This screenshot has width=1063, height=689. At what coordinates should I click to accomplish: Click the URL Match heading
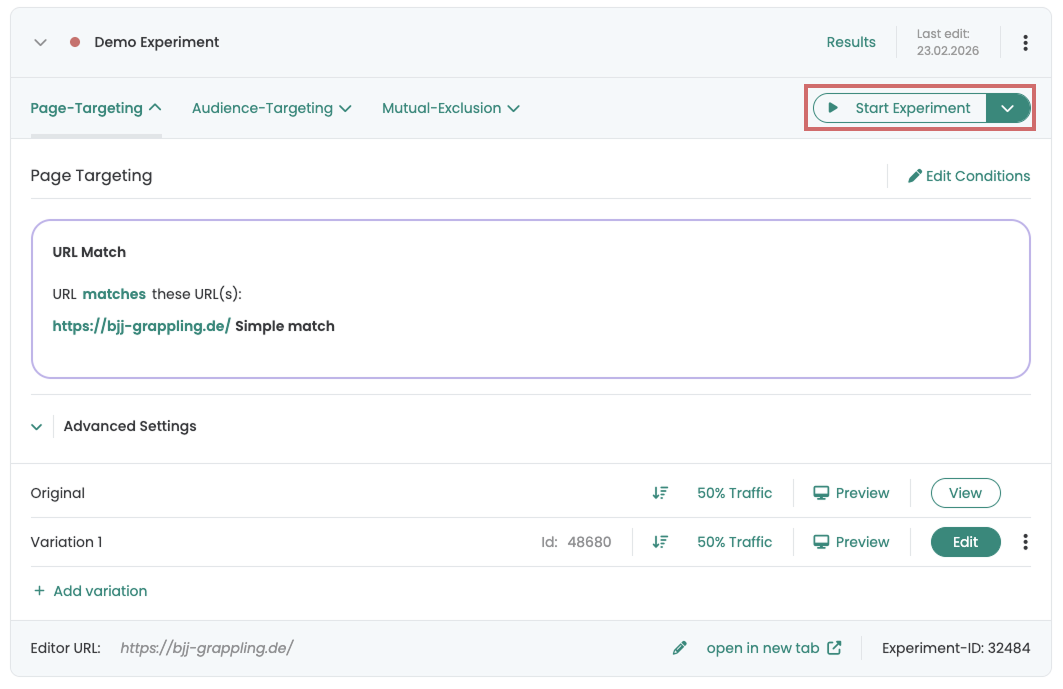[x=89, y=252]
